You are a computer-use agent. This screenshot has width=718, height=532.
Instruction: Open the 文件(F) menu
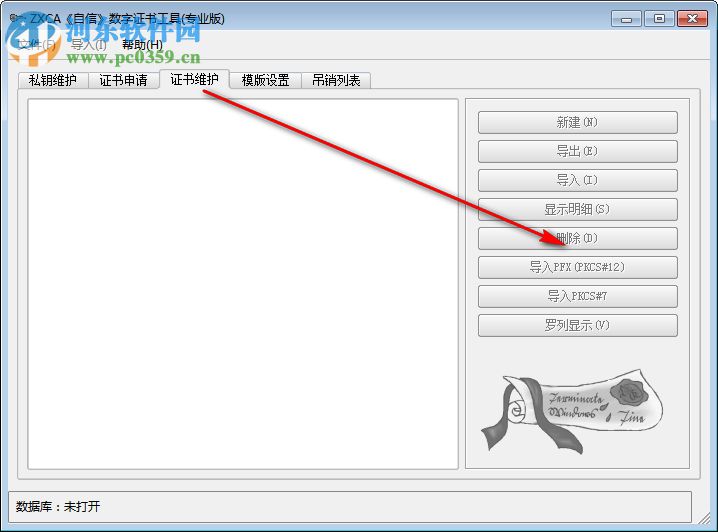coord(35,45)
